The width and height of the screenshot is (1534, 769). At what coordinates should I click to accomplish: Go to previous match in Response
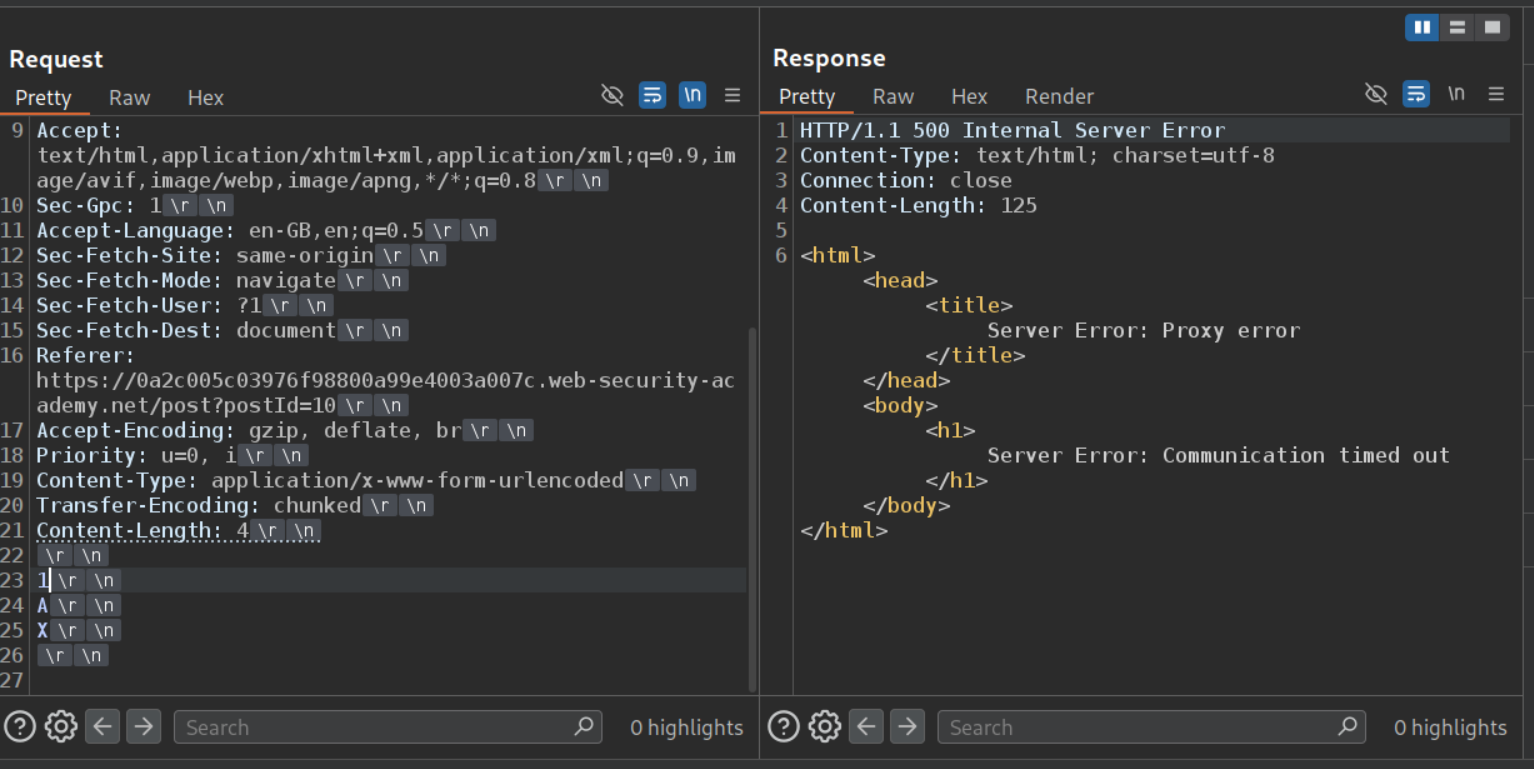tap(866, 727)
